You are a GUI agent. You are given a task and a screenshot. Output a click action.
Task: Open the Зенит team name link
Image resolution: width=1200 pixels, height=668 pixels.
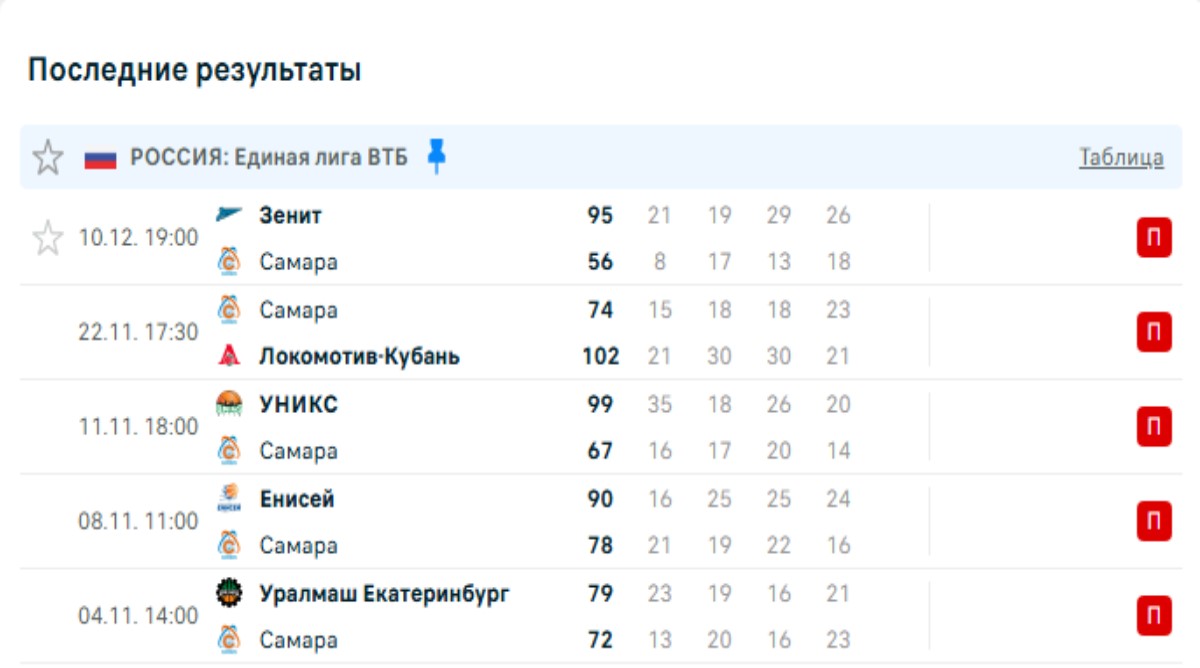pyautogui.click(x=290, y=215)
